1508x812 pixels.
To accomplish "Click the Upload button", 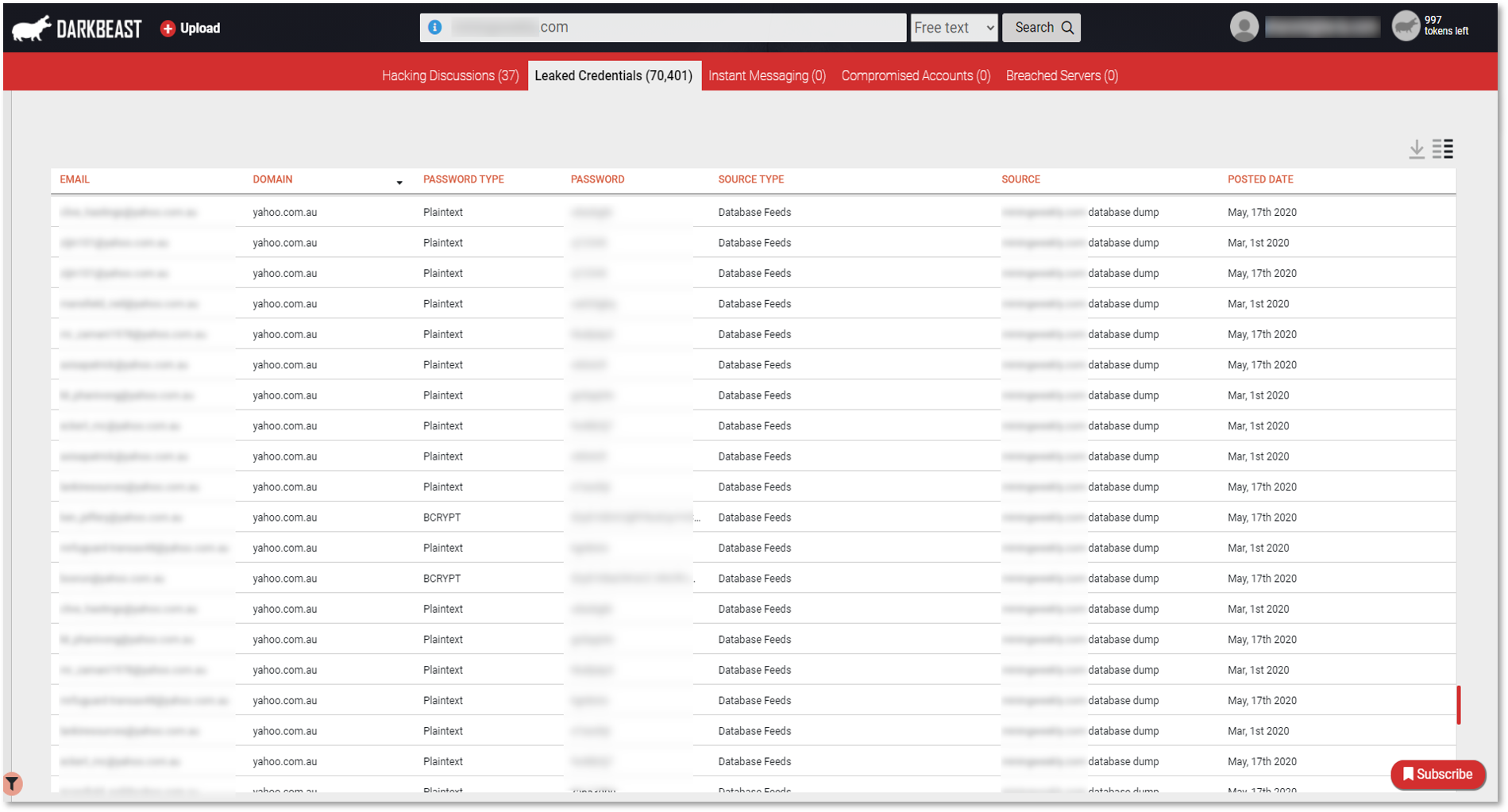I will pos(191,29).
